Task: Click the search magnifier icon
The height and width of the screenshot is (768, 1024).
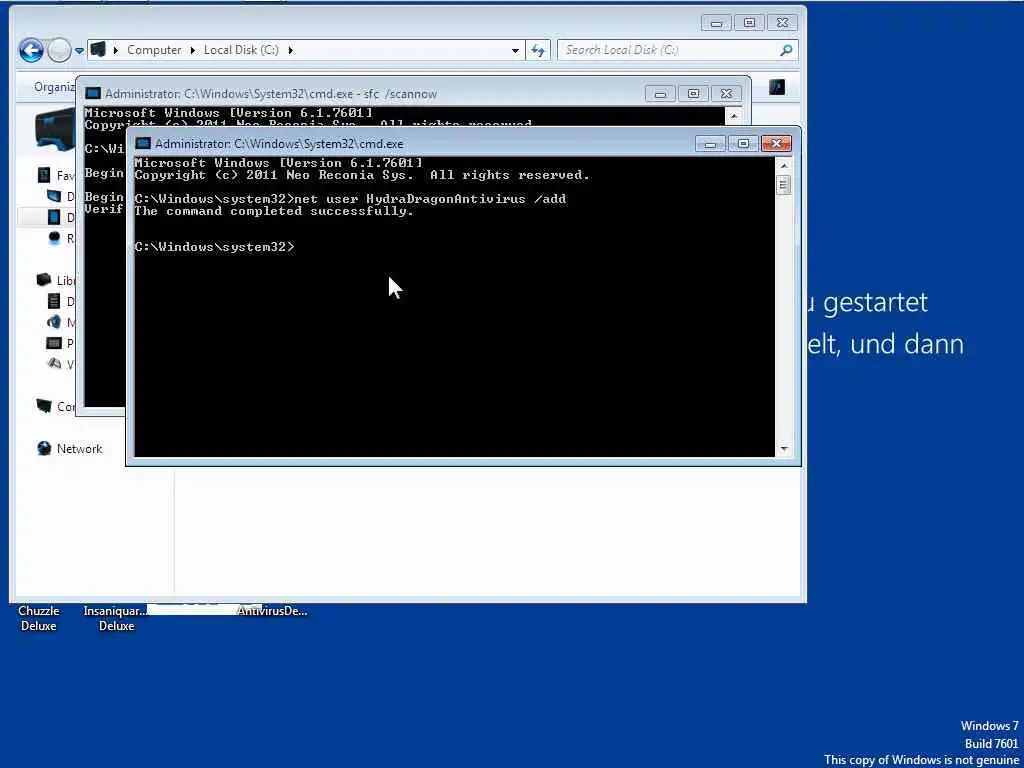Action: (x=786, y=50)
